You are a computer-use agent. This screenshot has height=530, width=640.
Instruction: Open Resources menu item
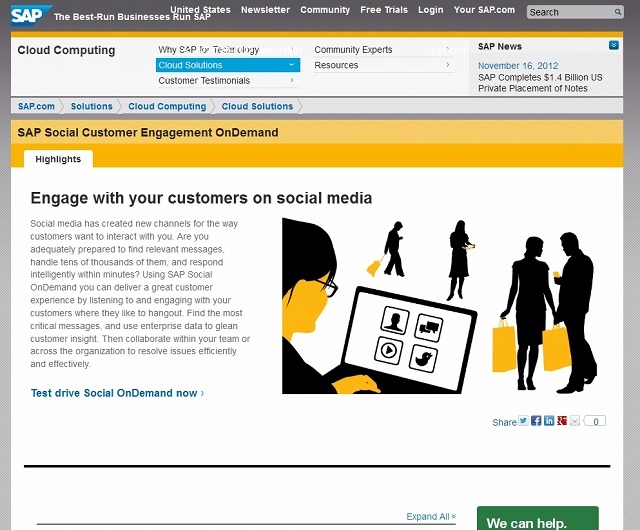(x=336, y=65)
